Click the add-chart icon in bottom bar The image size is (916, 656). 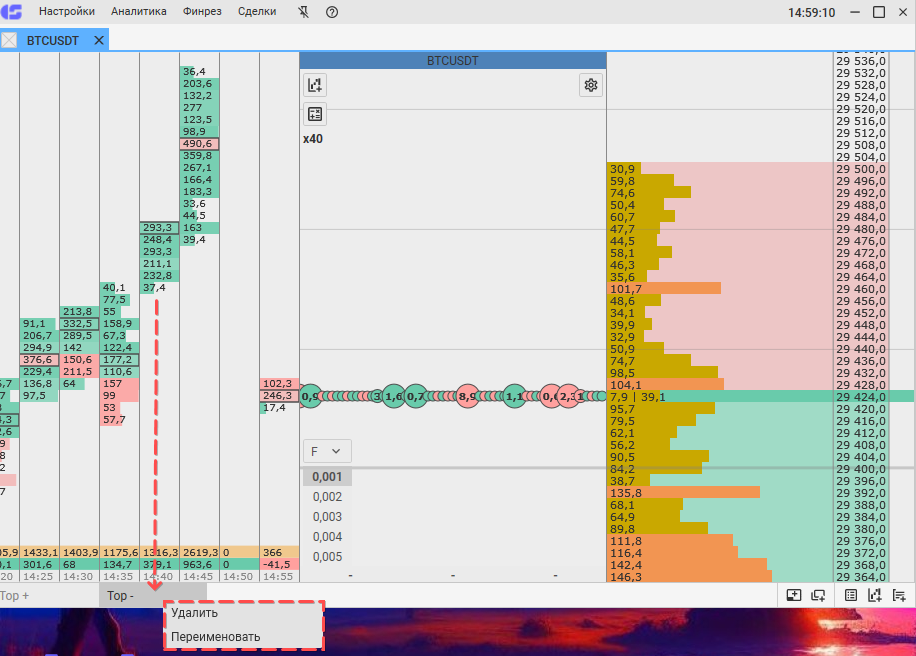875,595
